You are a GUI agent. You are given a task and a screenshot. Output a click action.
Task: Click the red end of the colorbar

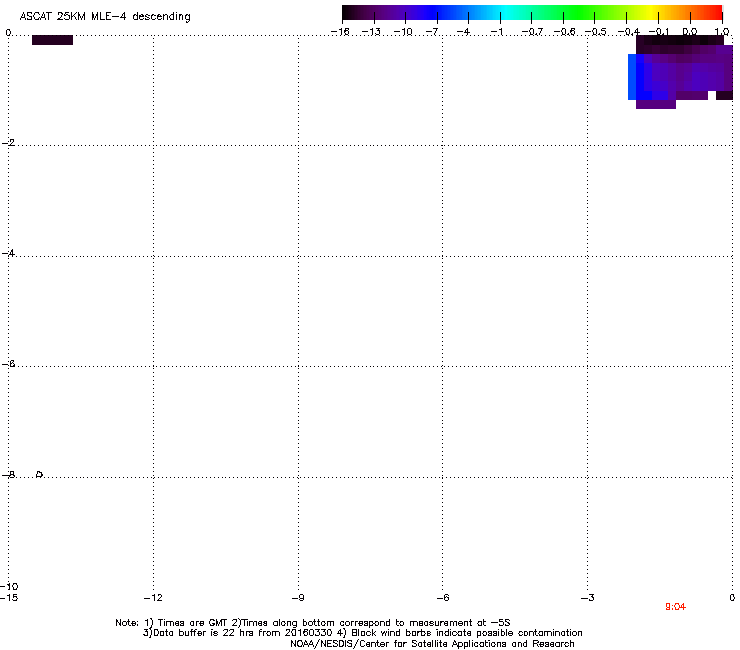713,12
